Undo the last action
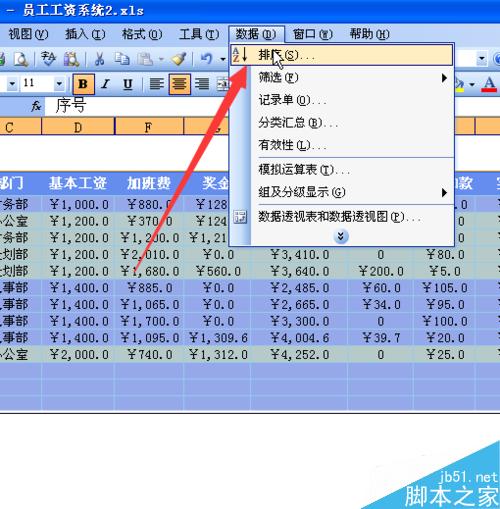This screenshot has width=500, height=509. tap(206, 59)
